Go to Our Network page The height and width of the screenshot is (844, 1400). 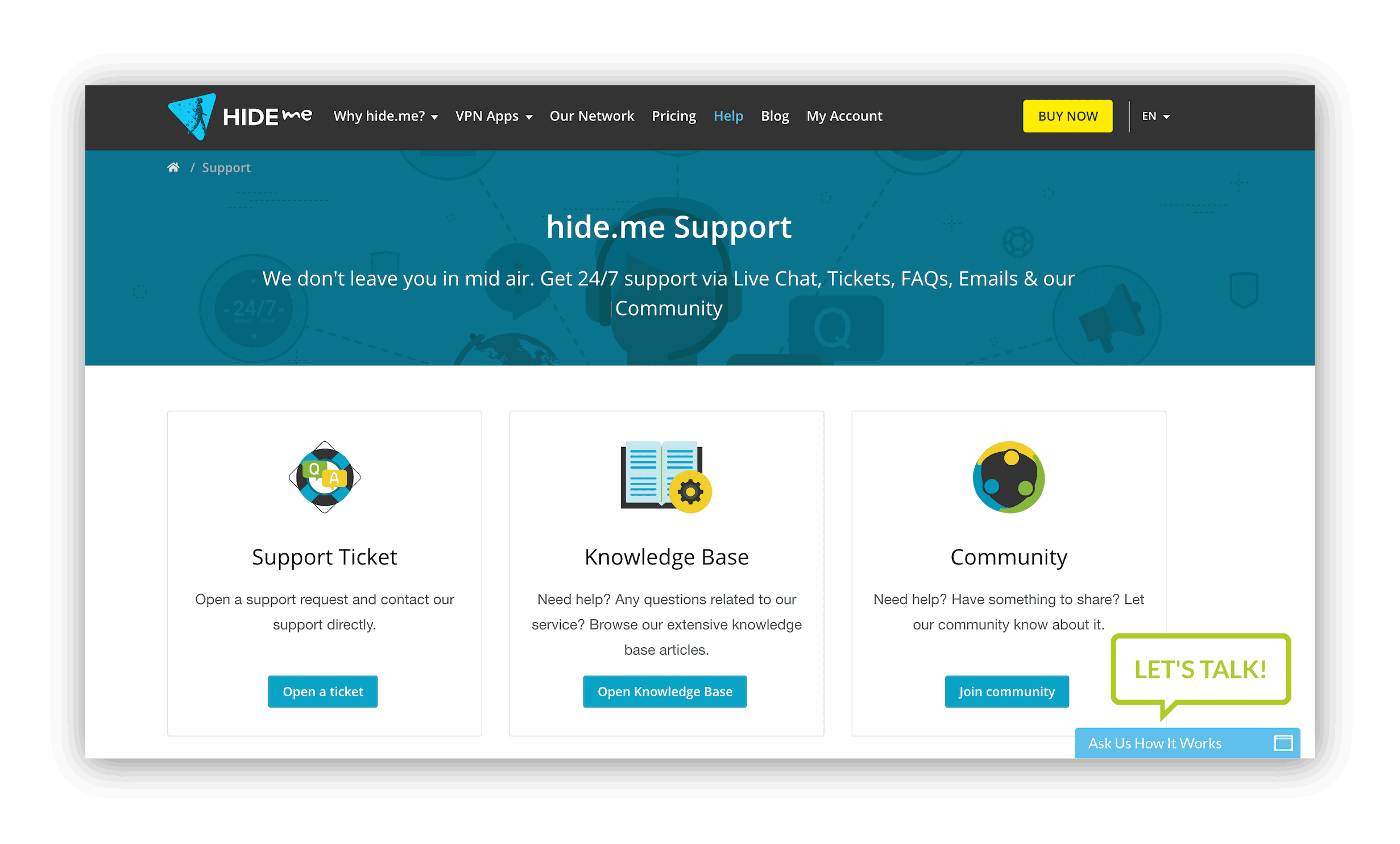(x=591, y=116)
